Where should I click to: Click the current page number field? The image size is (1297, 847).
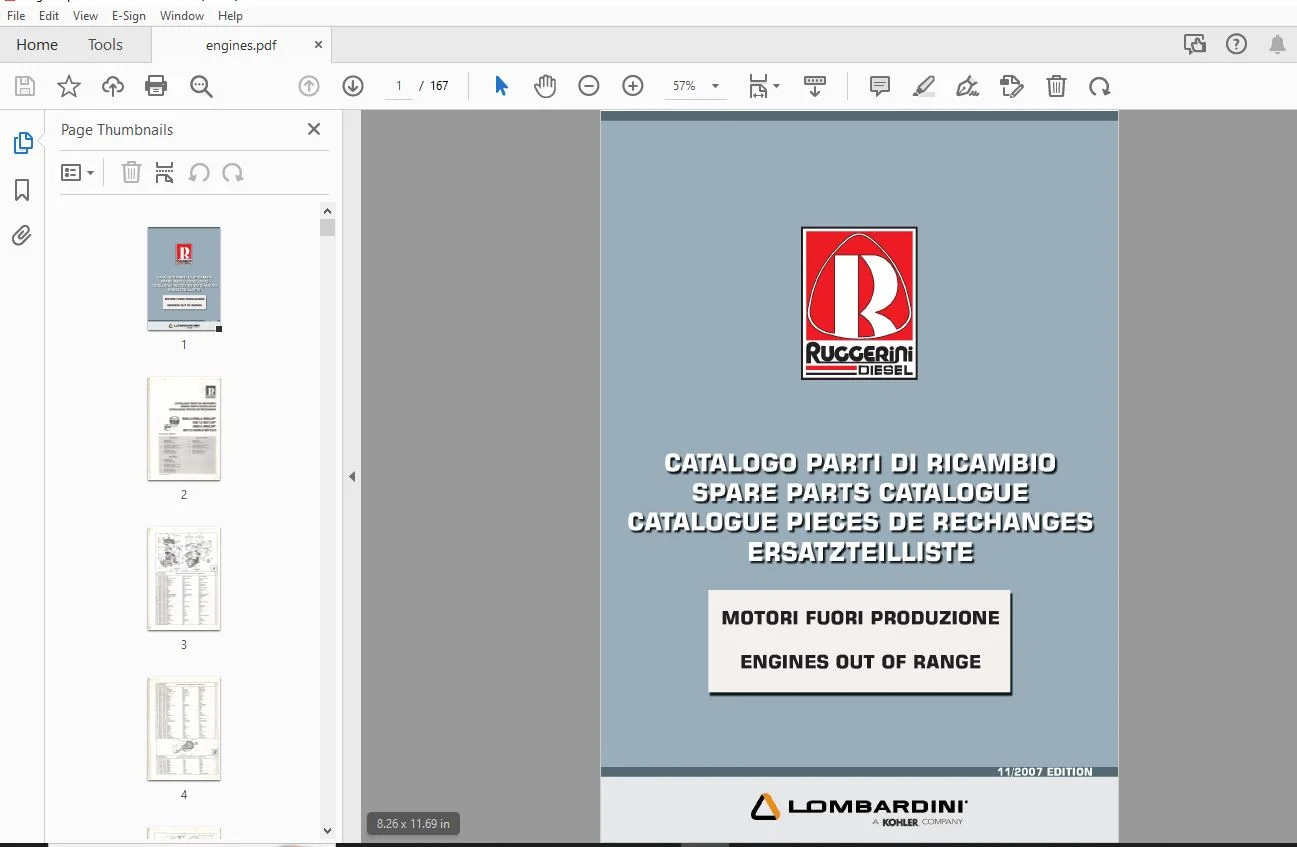(x=399, y=86)
